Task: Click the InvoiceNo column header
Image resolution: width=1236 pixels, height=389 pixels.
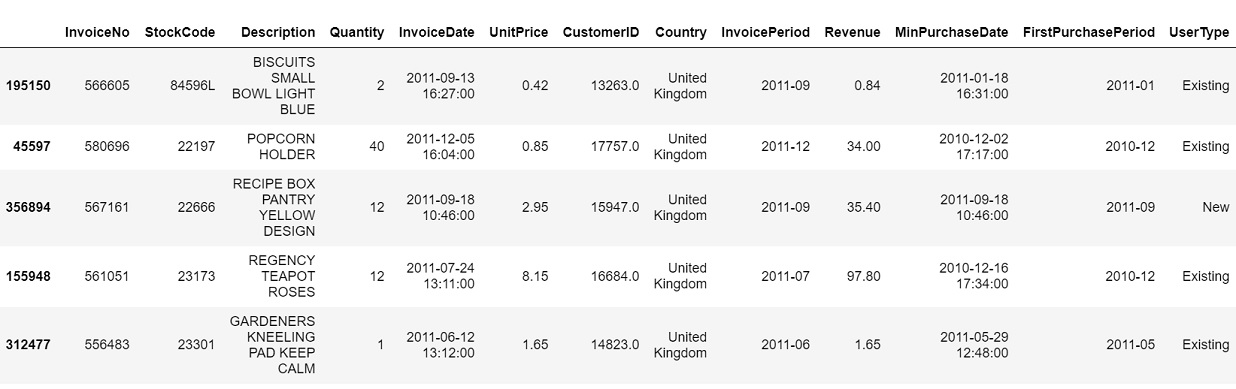Action: point(97,32)
